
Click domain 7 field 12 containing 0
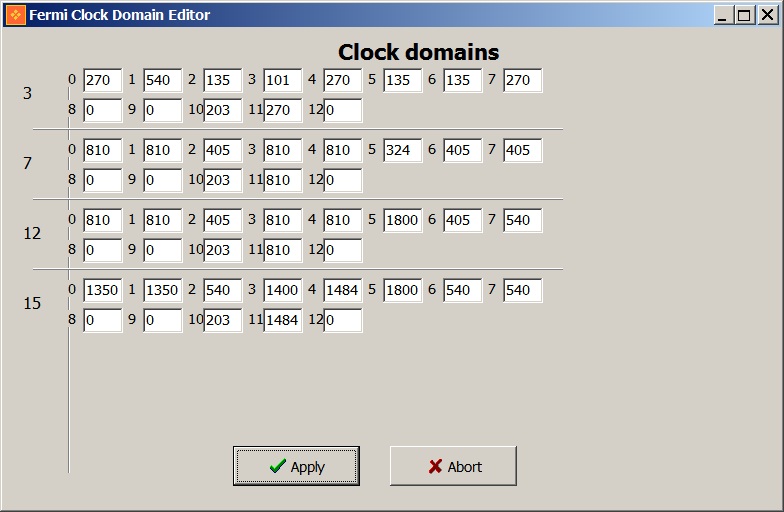point(343,181)
